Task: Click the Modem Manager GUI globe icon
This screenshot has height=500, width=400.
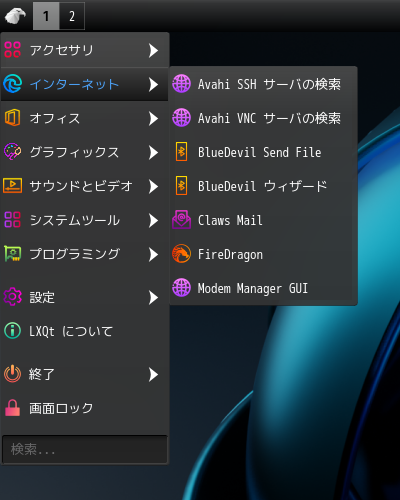Action: point(181,288)
